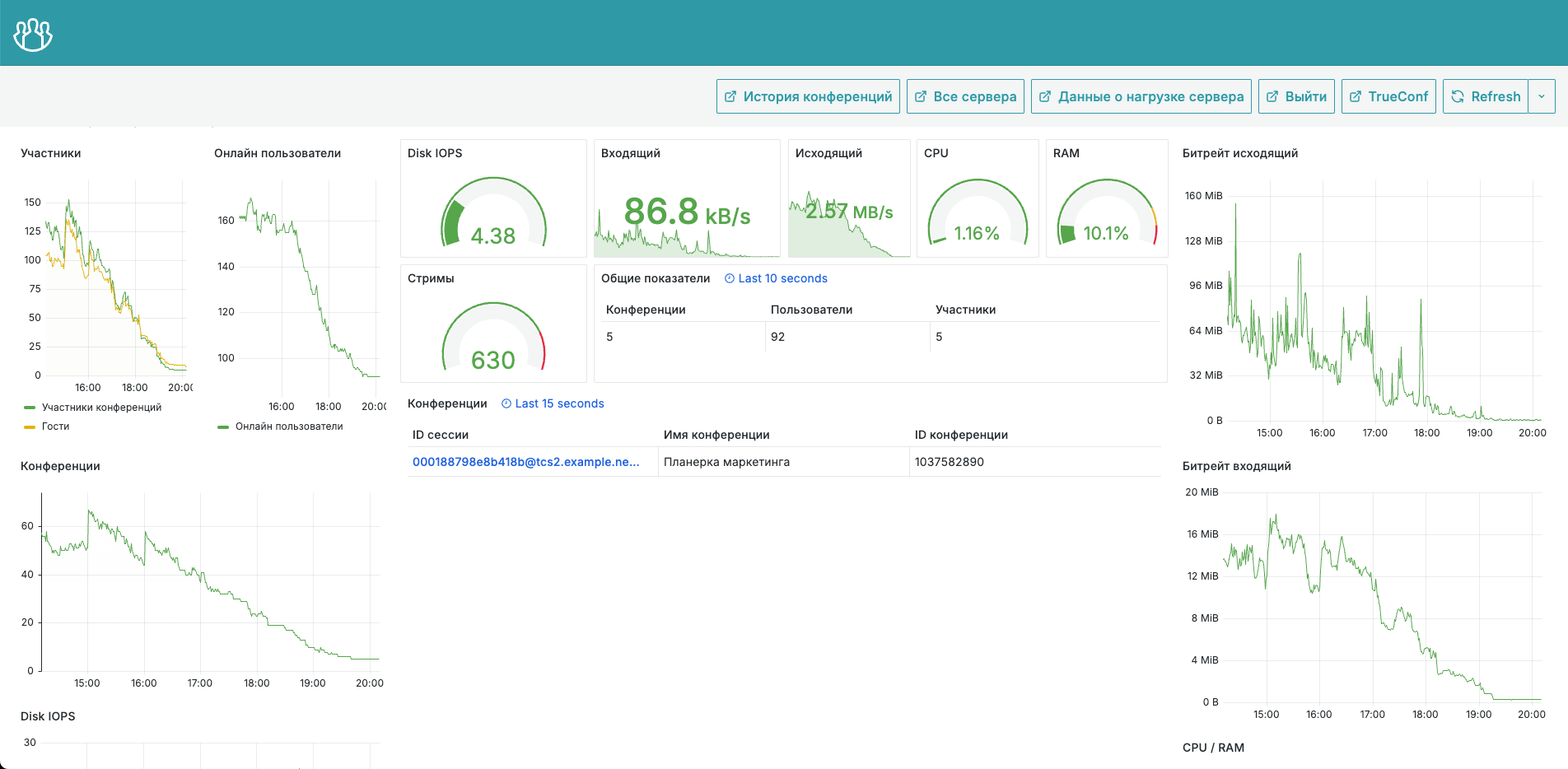This screenshot has width=1568, height=769.
Task: Click the TrueConf logo in header
Action: [x=33, y=34]
